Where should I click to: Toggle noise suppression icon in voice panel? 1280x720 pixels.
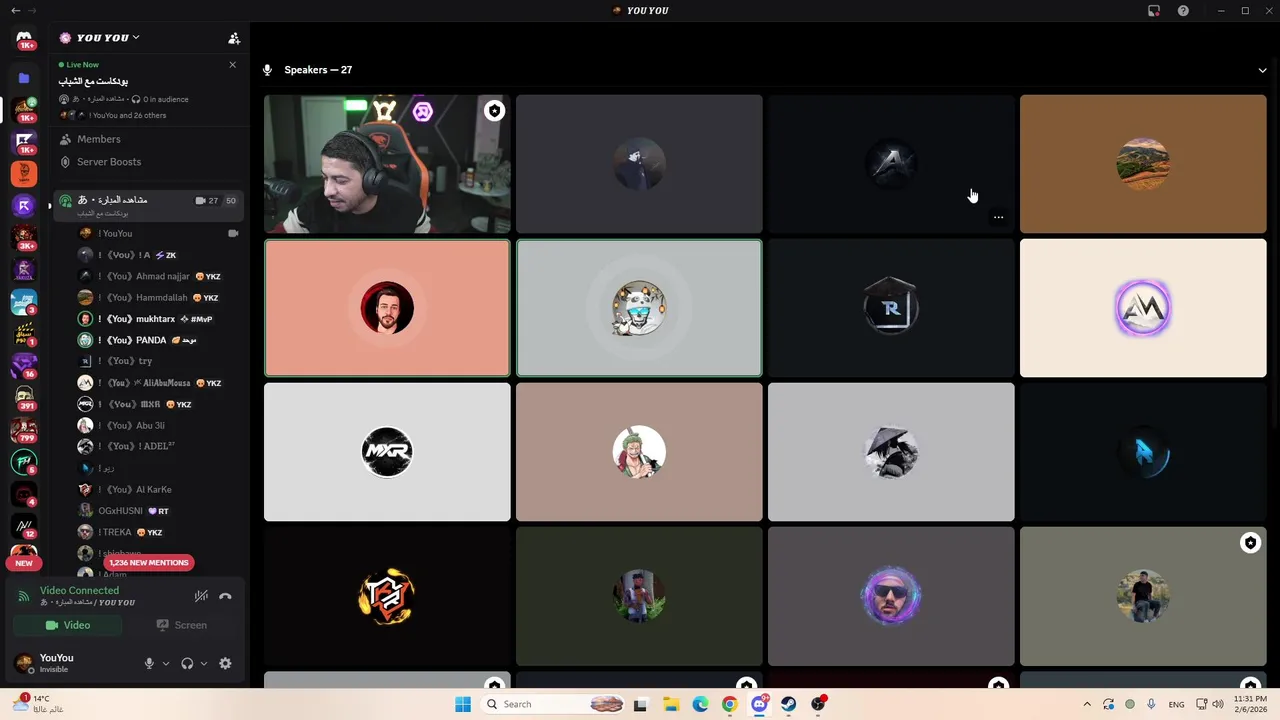201,596
